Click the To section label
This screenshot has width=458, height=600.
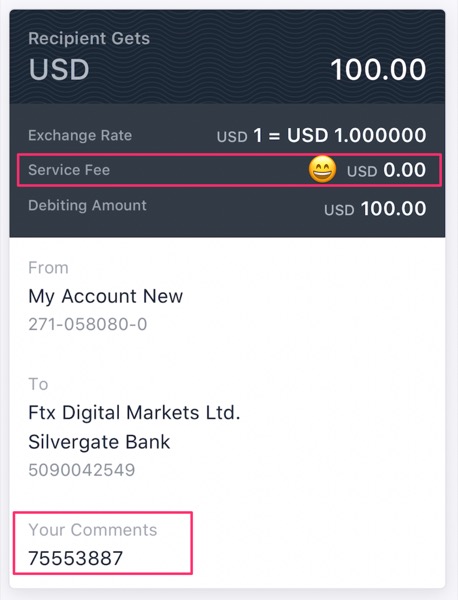pyautogui.click(x=38, y=384)
